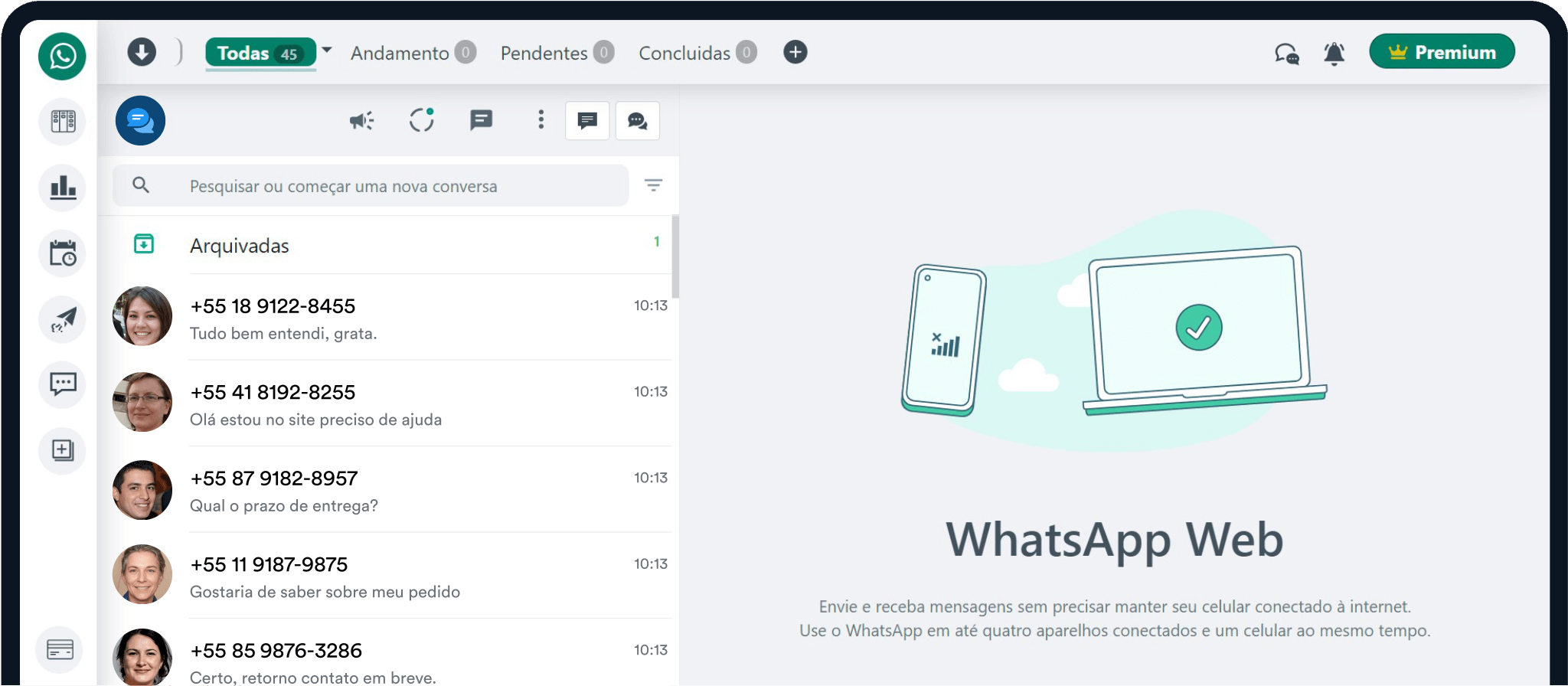Open the credit card billing icon

click(x=60, y=650)
